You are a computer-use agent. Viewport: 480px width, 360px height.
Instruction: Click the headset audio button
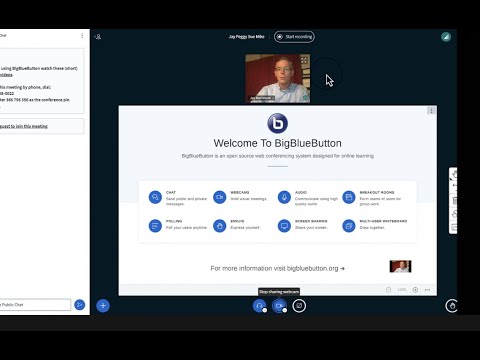tap(259, 306)
